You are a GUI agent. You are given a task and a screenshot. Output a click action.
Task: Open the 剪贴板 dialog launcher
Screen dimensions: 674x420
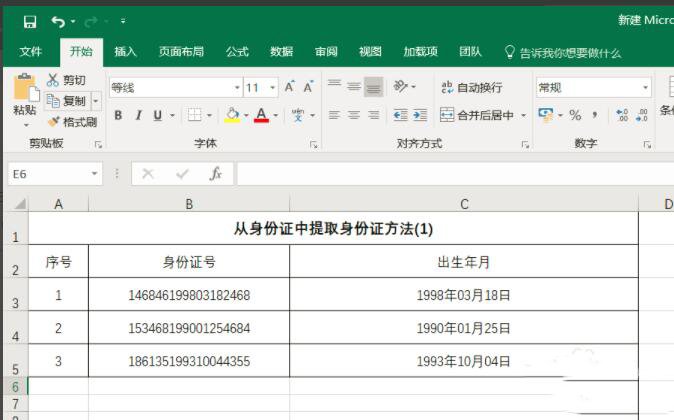[x=98, y=144]
